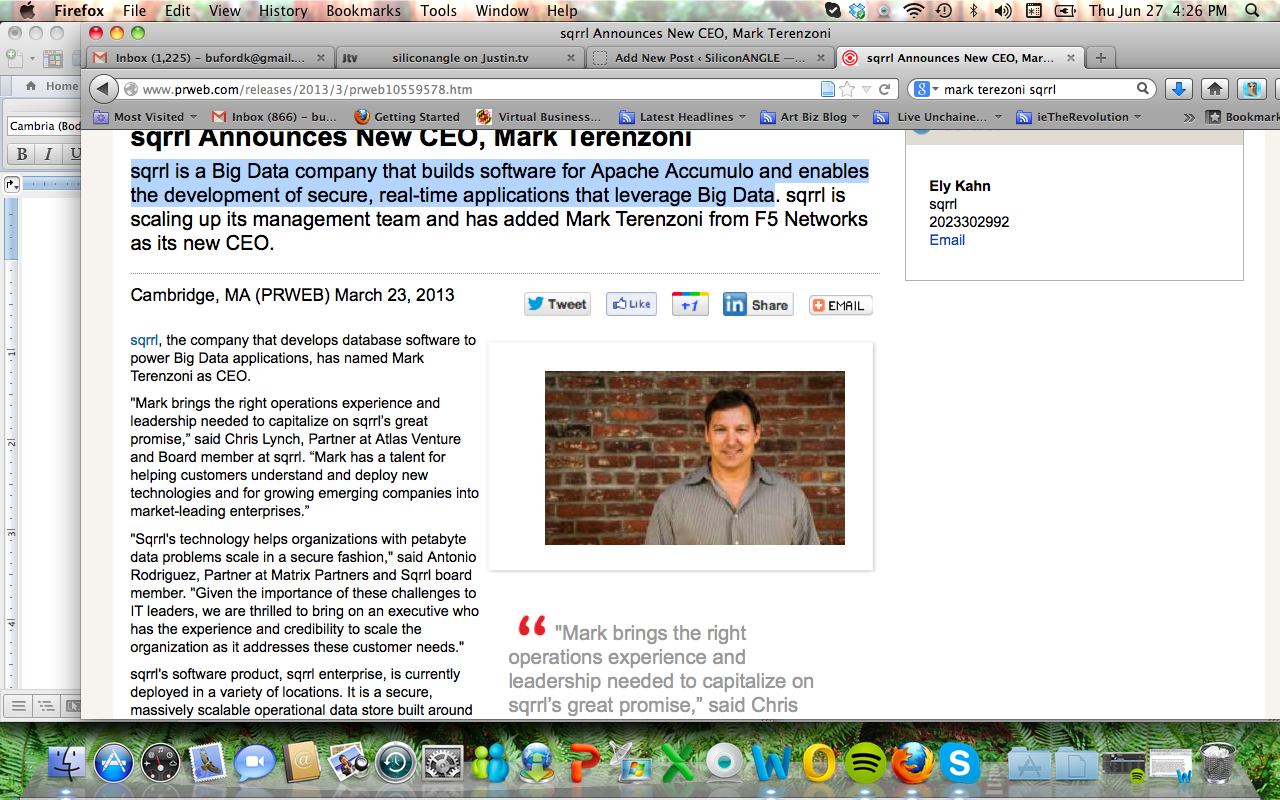The width and height of the screenshot is (1280, 800).
Task: Open the Google search engine dropdown
Action: click(926, 89)
